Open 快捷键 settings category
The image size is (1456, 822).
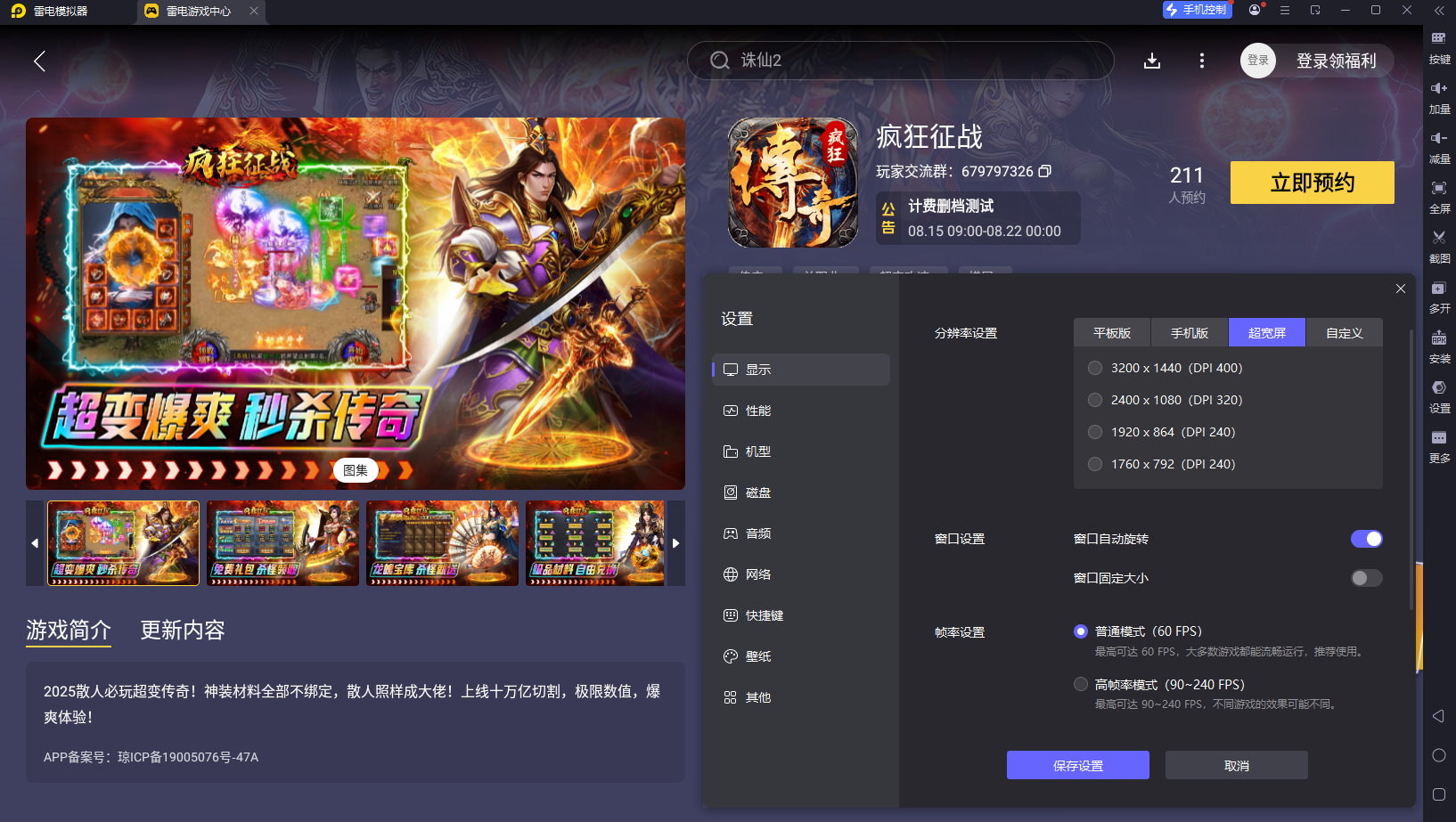click(x=801, y=615)
